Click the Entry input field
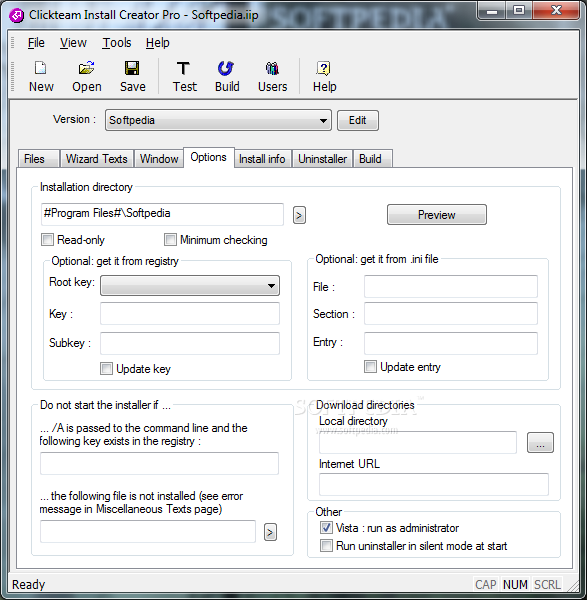This screenshot has width=587, height=600. tap(451, 343)
